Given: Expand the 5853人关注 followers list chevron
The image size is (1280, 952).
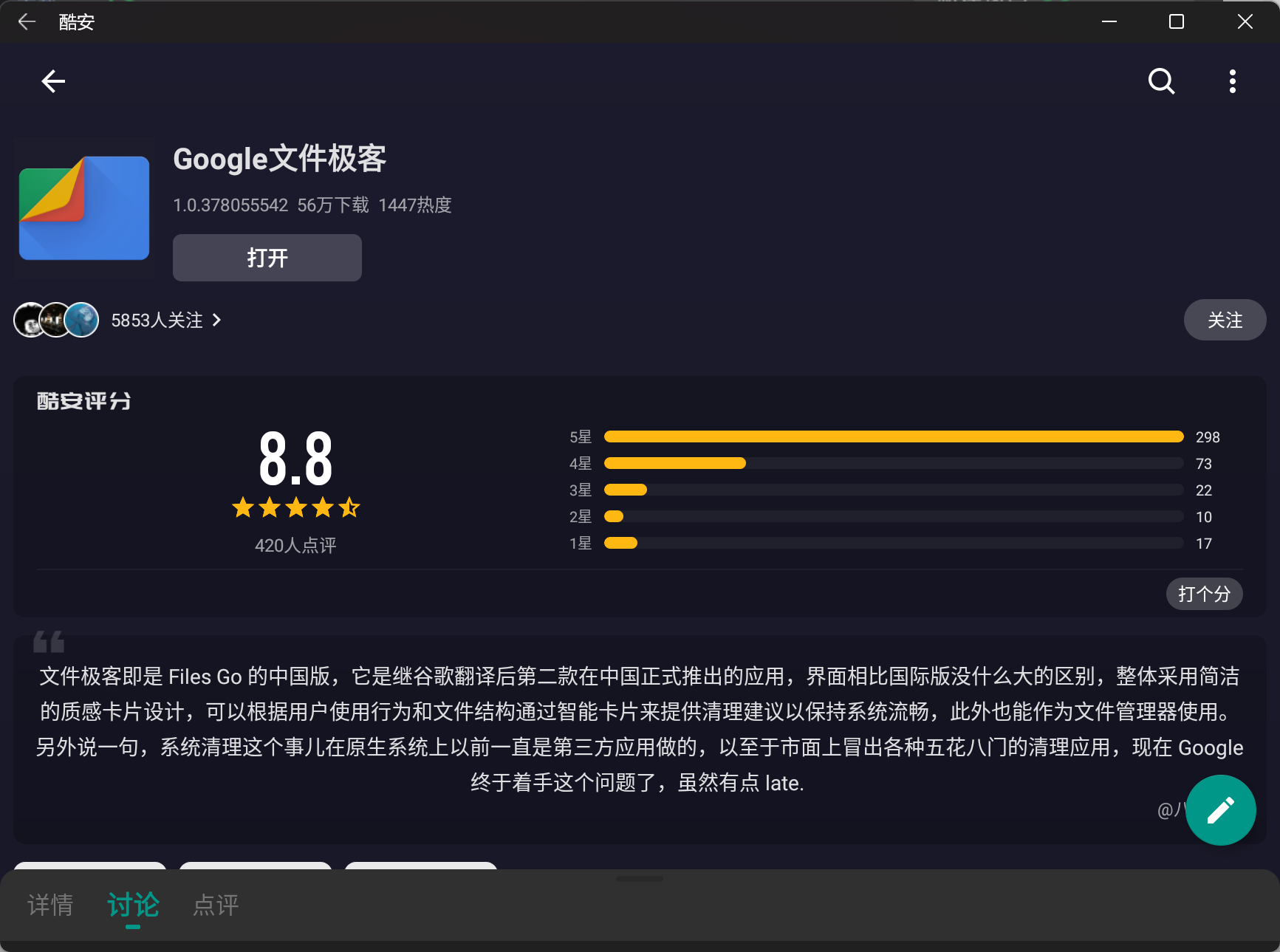Looking at the screenshot, I should click(x=216, y=320).
